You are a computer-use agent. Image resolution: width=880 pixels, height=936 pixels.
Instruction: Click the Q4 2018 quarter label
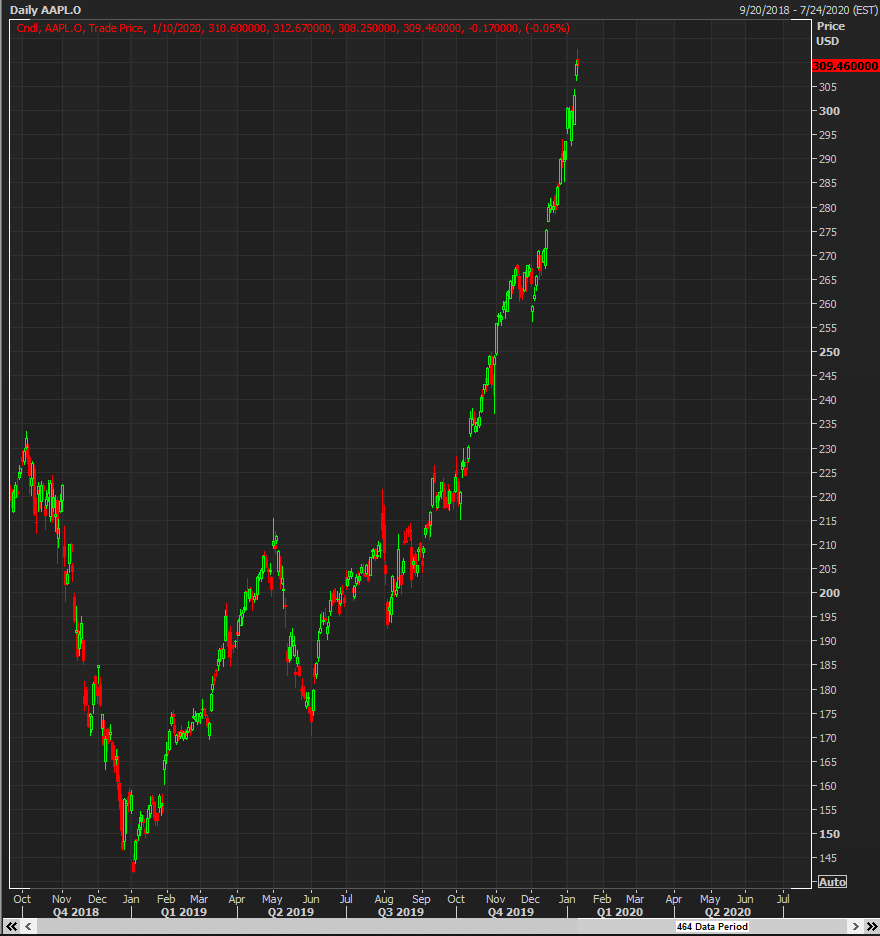[76, 912]
